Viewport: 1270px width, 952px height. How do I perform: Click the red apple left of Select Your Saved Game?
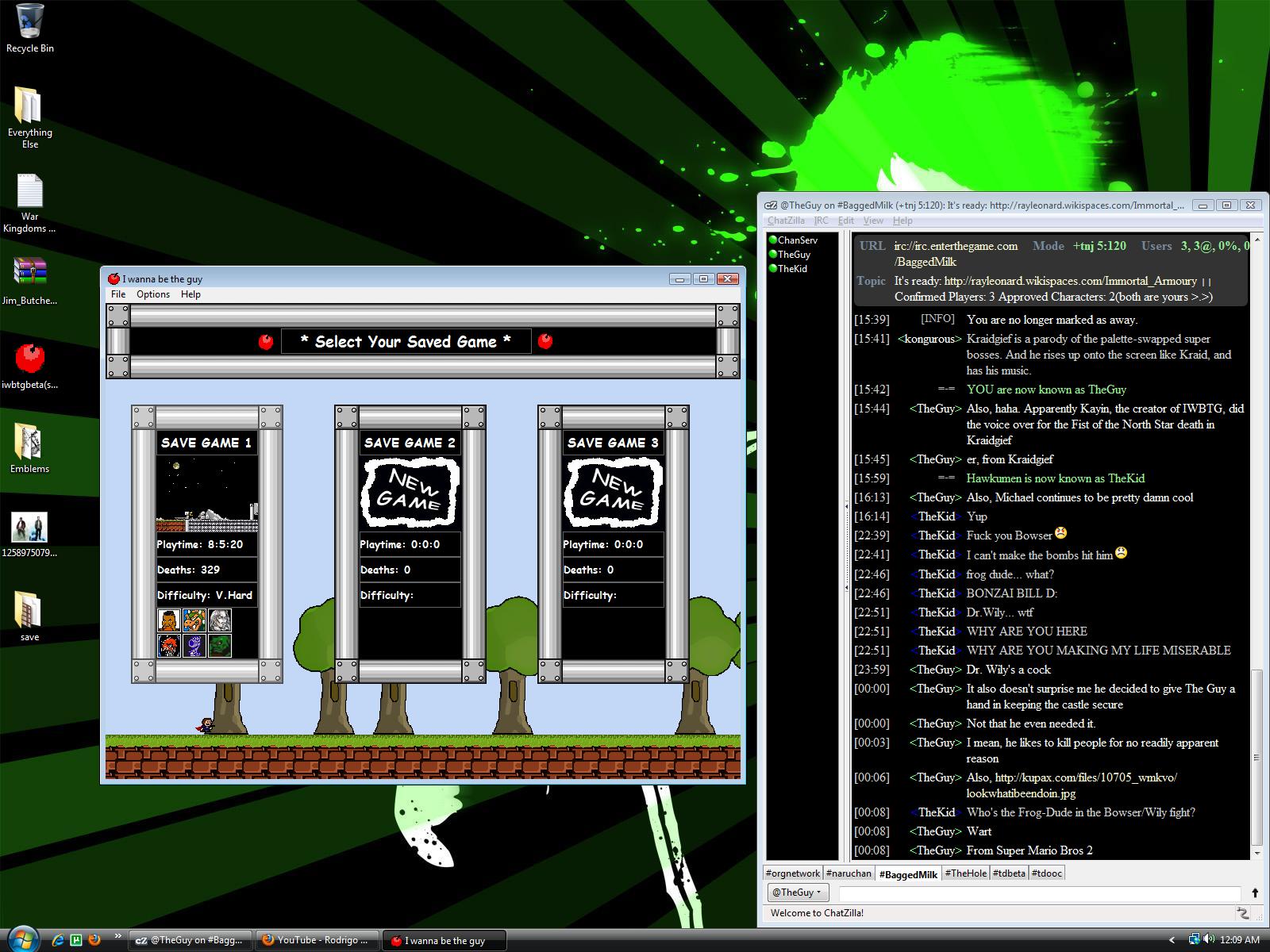pos(266,342)
